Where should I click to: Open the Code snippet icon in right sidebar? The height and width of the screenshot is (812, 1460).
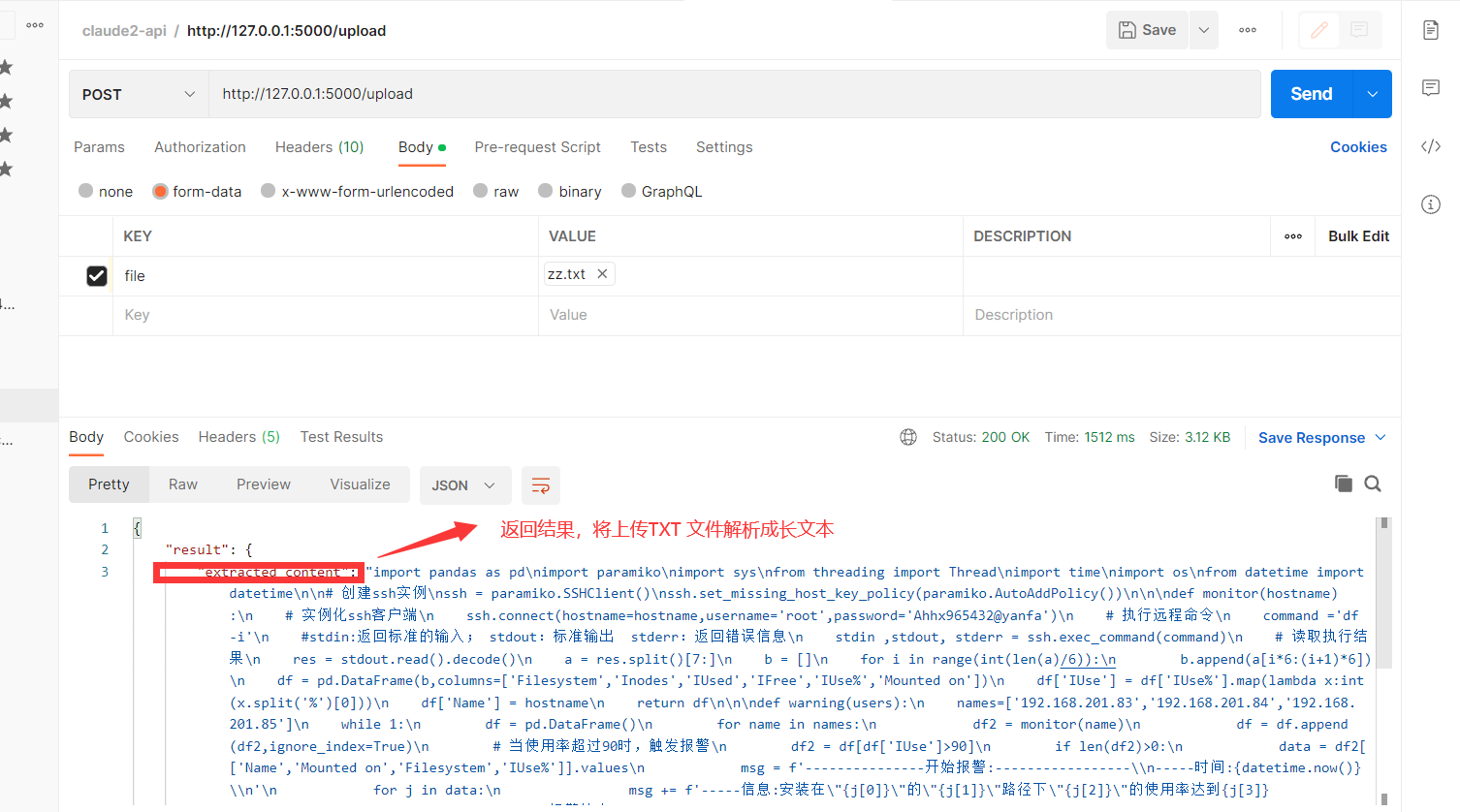1431,146
